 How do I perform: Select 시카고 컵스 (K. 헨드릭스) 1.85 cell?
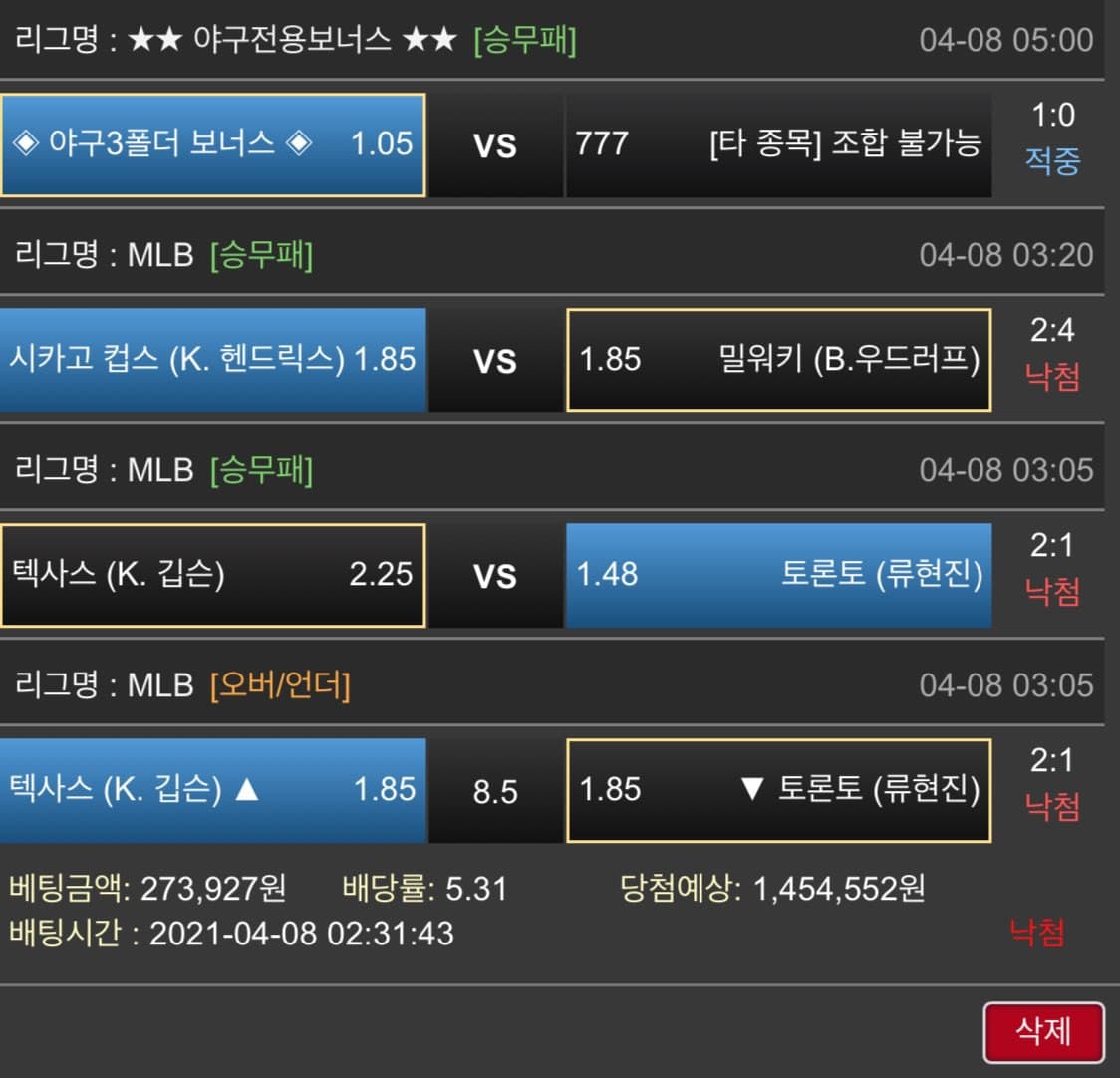click(x=212, y=360)
